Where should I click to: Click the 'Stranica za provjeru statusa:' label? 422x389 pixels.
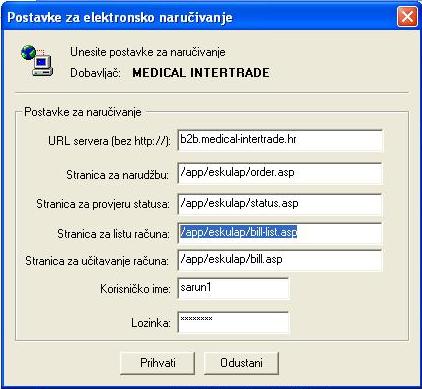pyautogui.click(x=103, y=204)
